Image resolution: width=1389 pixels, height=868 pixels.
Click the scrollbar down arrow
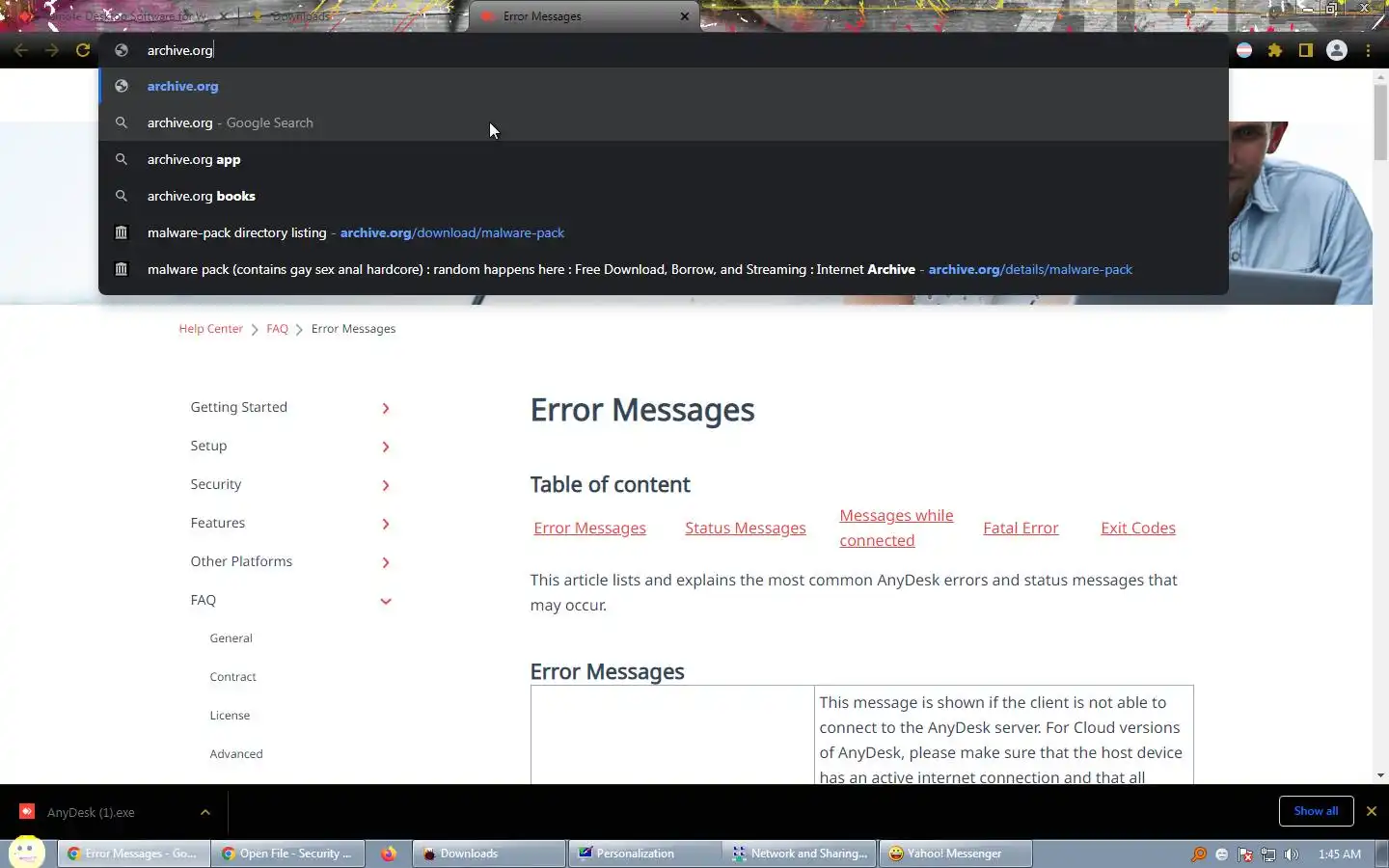click(1380, 775)
